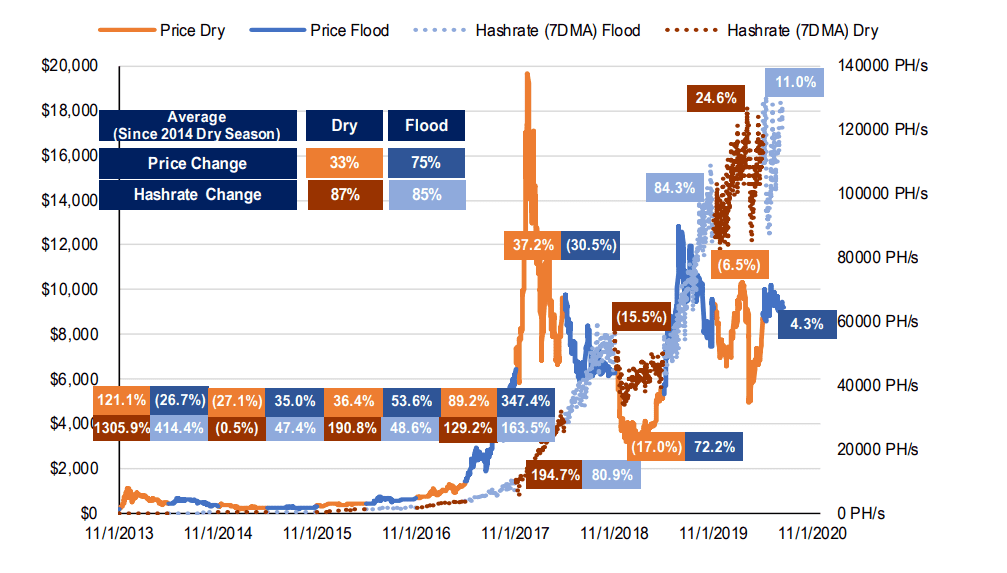This screenshot has height=573, width=1007.
Task: Click the 87% dry hashrate cell
Action: 345,195
